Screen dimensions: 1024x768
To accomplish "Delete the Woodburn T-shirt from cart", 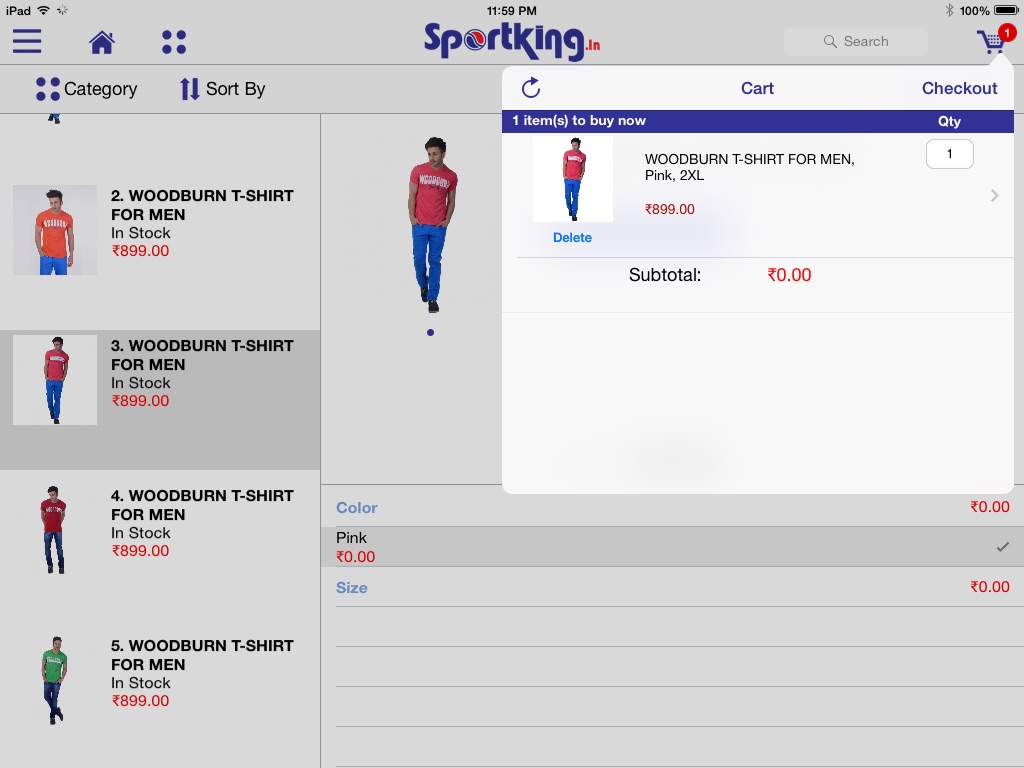I will [x=572, y=238].
